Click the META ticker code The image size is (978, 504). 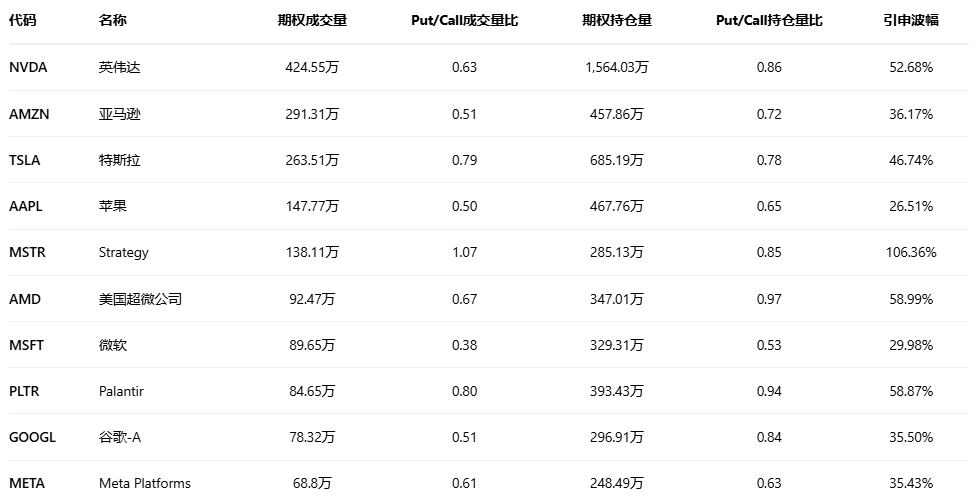(27, 483)
